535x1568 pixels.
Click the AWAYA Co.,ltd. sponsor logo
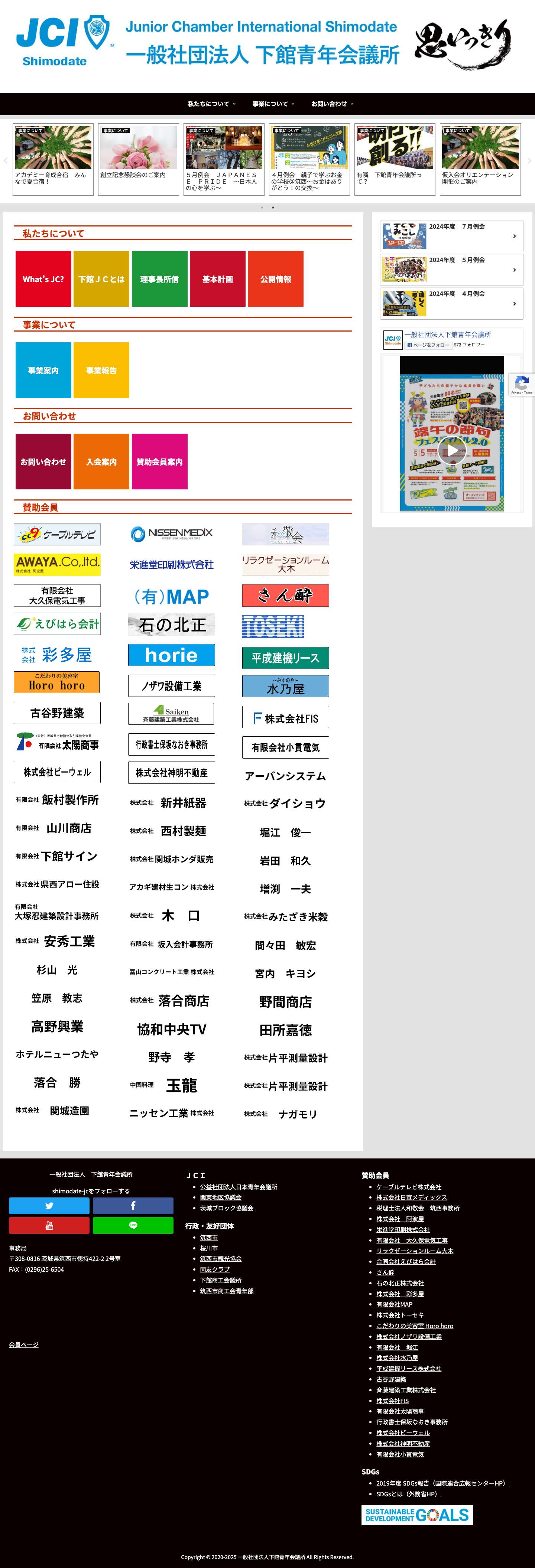click(57, 564)
